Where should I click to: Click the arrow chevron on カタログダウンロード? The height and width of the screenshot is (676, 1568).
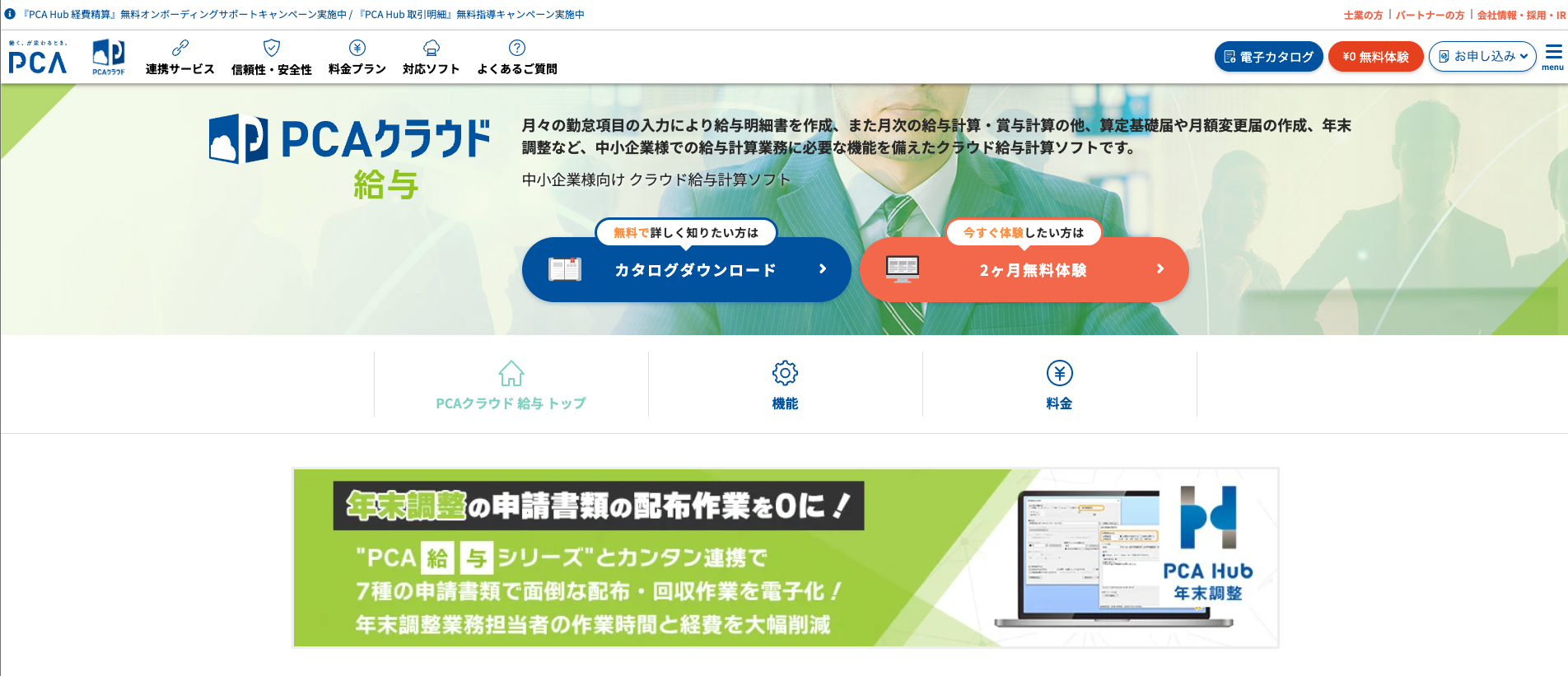click(x=823, y=269)
